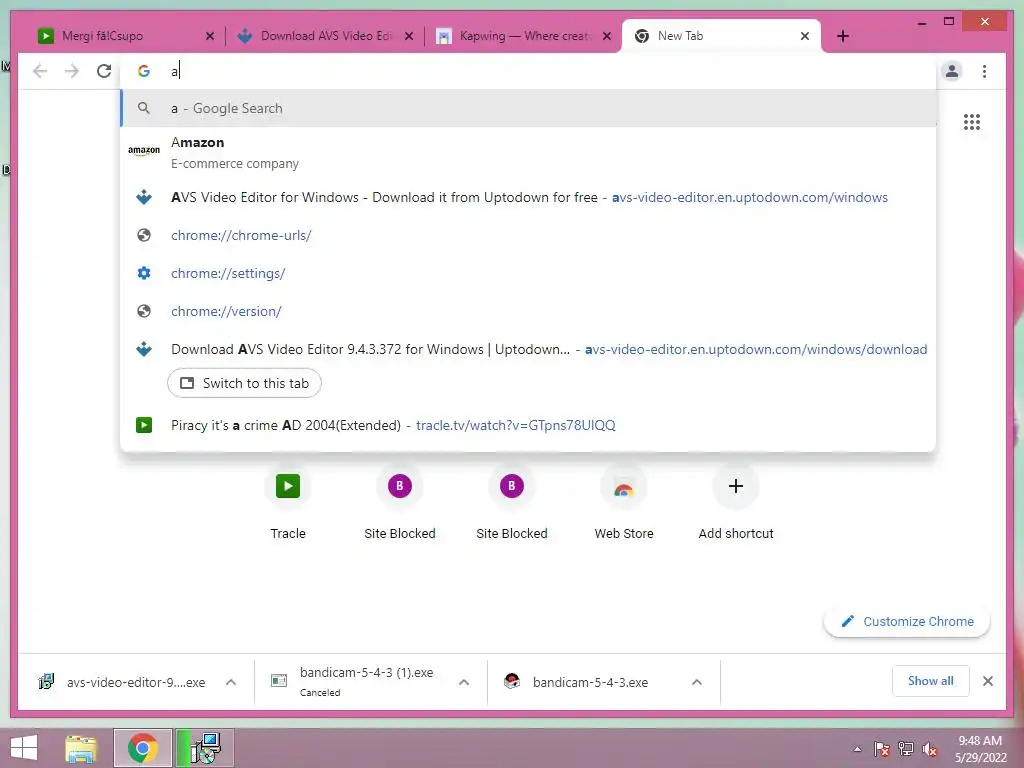
Task: Select Download AVS Video Editor 9.4.3.372 suggestion
Action: [x=528, y=349]
